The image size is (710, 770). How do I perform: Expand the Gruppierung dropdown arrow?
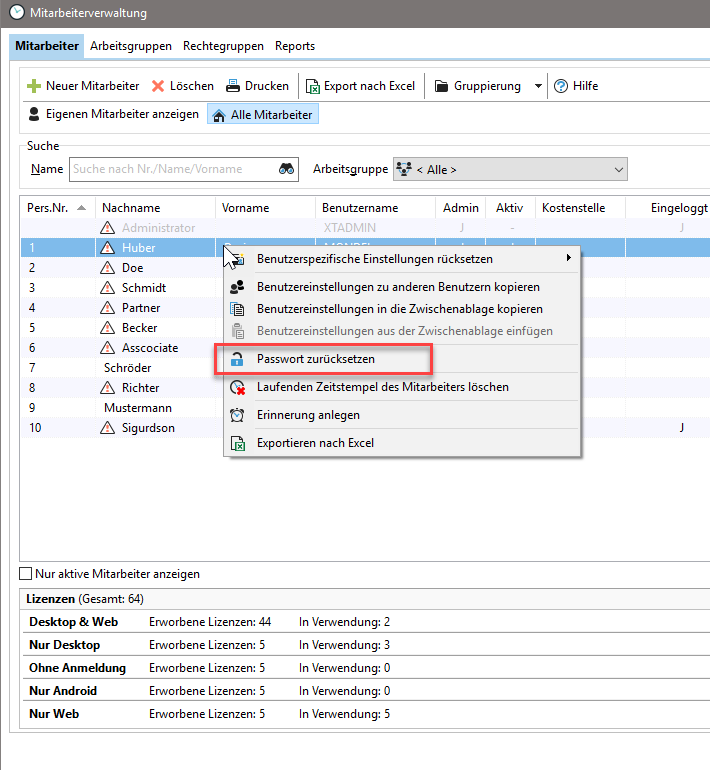(x=538, y=86)
